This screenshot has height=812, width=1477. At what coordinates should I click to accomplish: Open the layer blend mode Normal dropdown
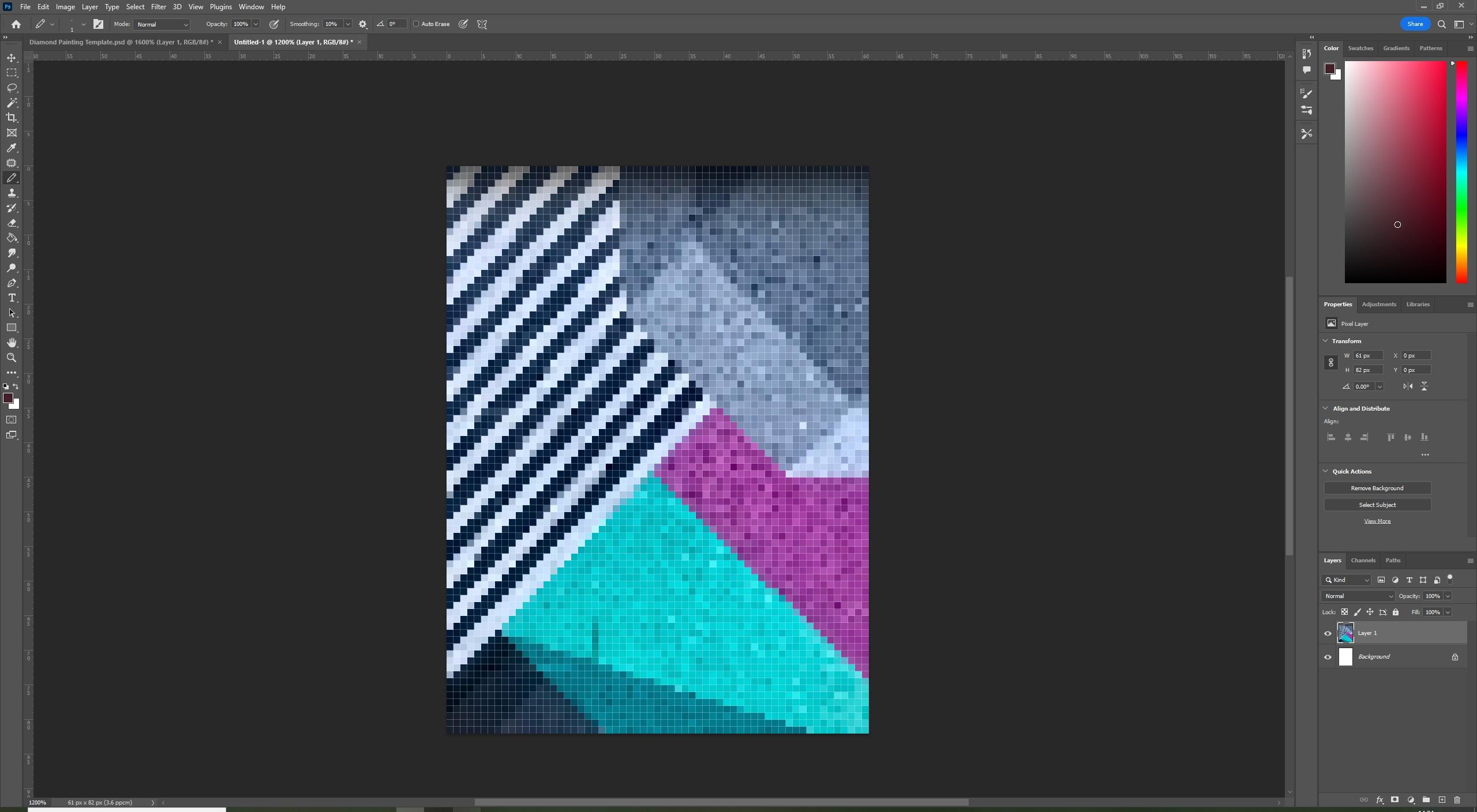pyautogui.click(x=1358, y=596)
